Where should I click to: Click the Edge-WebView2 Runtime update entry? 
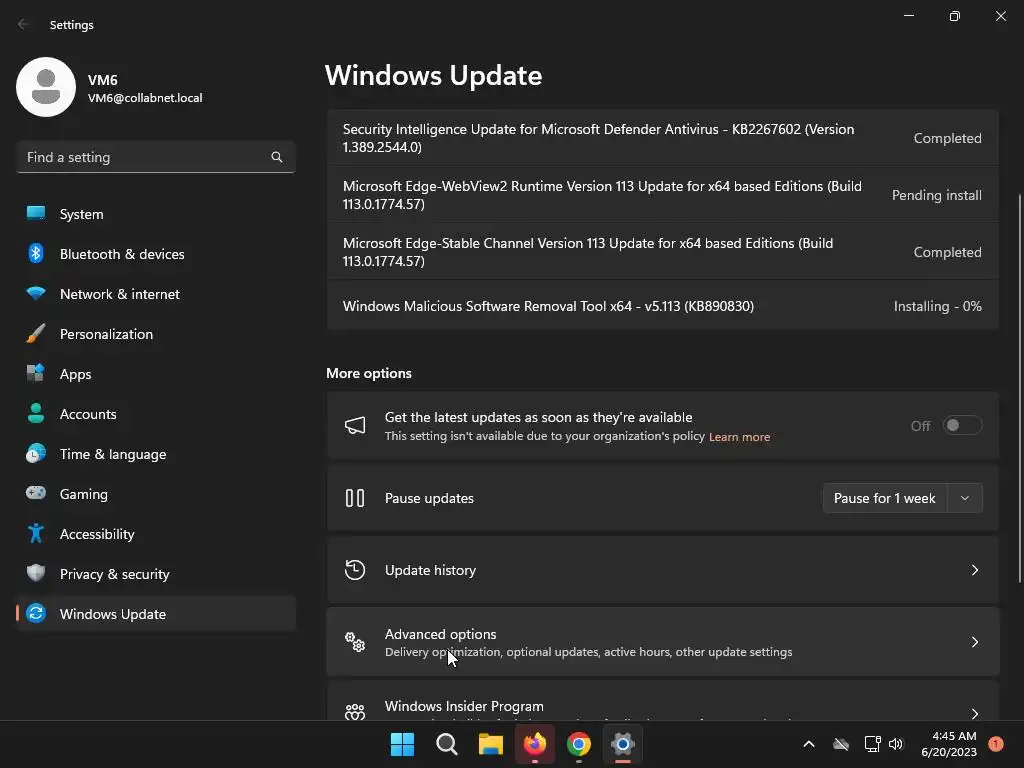pyautogui.click(x=663, y=195)
